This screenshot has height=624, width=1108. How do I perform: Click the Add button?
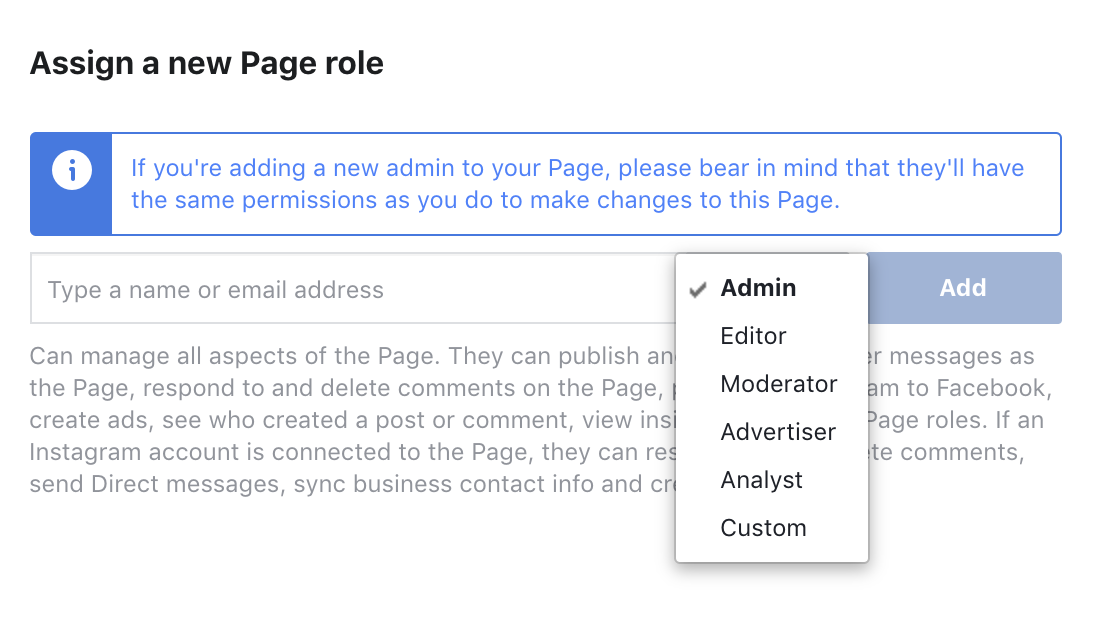(x=964, y=288)
